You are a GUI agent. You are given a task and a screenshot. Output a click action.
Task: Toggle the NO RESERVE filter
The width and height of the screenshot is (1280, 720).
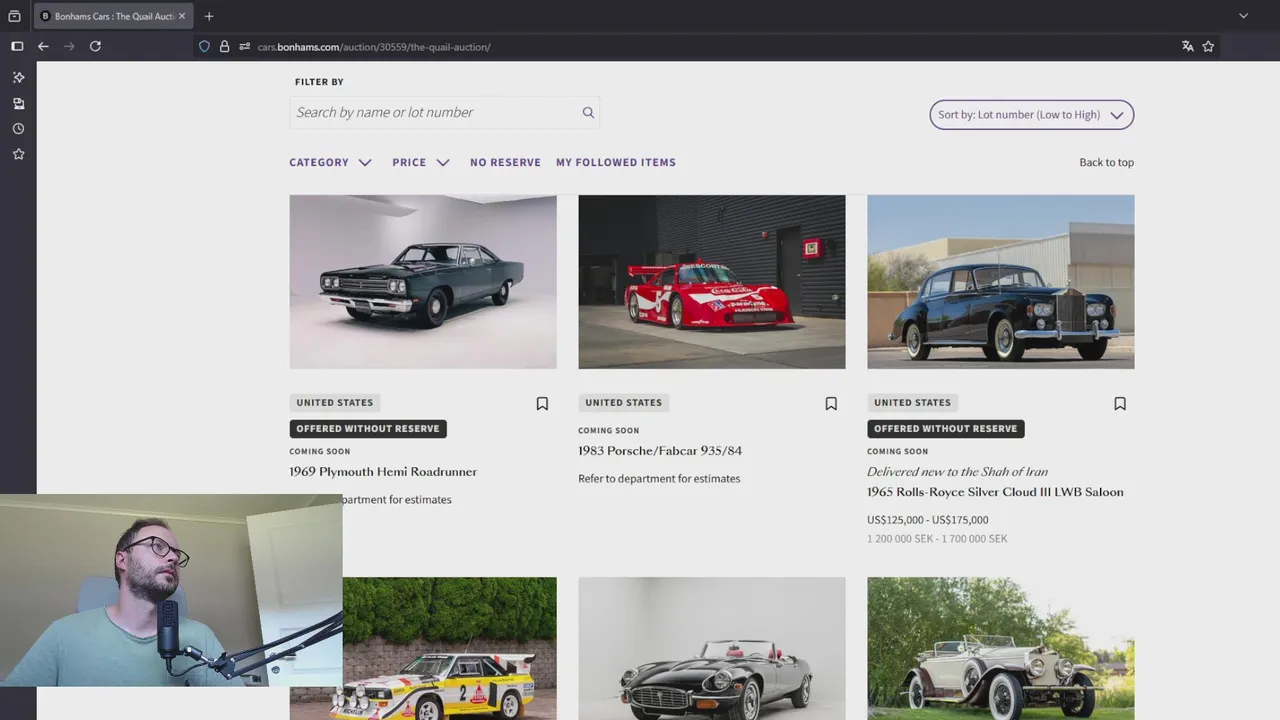pos(505,162)
